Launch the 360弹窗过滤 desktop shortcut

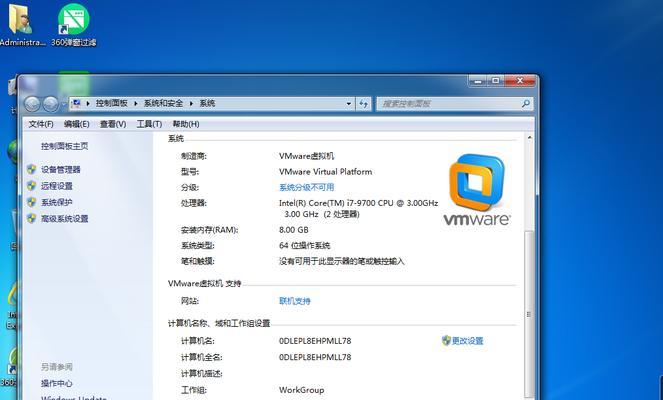point(74,25)
